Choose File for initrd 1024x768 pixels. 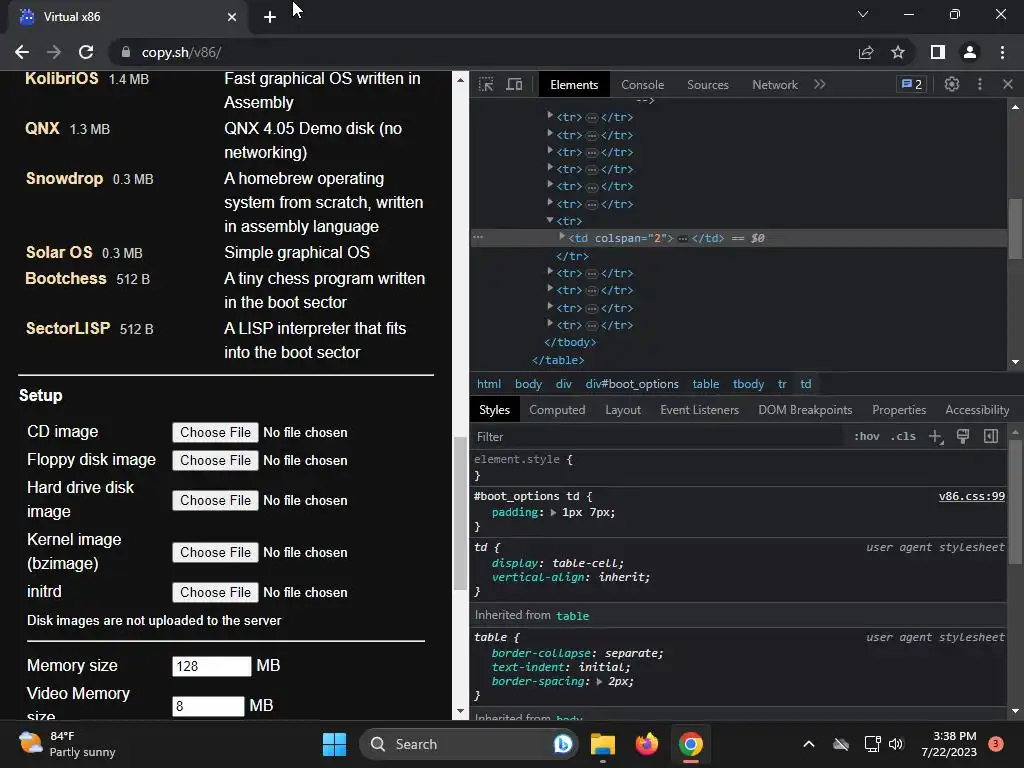click(215, 592)
